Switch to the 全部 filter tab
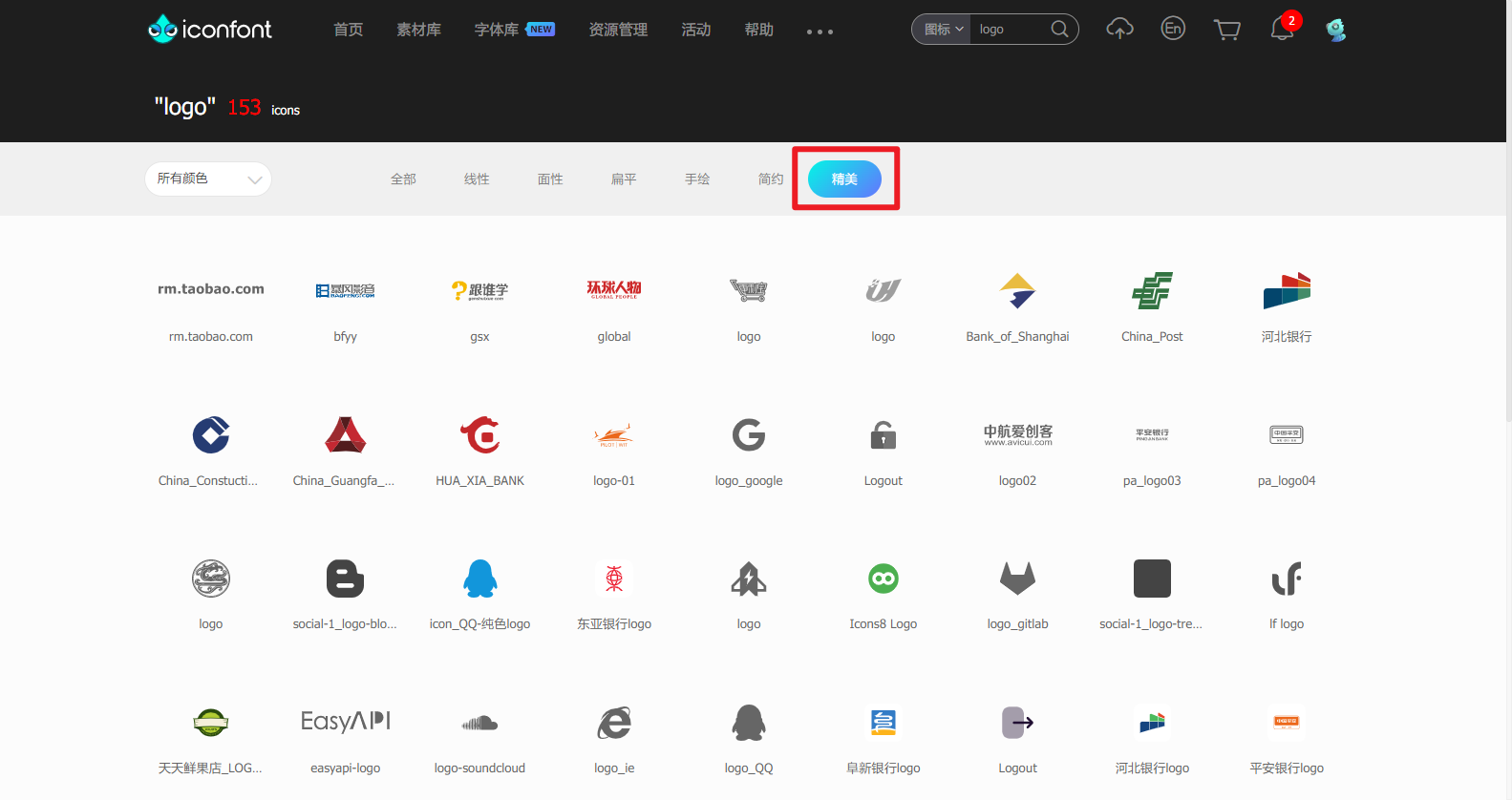This screenshot has width=1512, height=800. (x=403, y=179)
